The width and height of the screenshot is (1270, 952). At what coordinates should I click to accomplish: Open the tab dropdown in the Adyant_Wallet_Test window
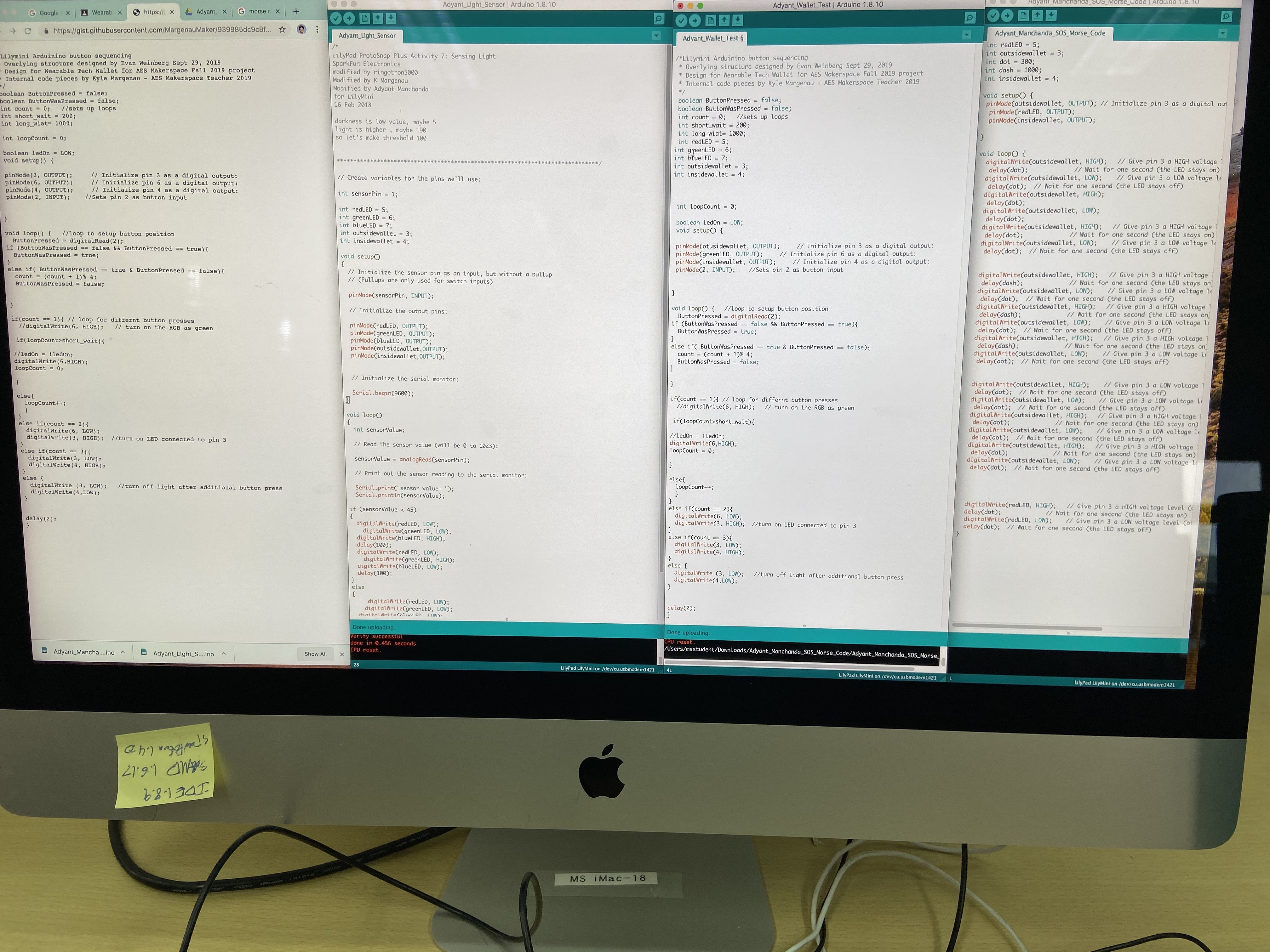(966, 35)
